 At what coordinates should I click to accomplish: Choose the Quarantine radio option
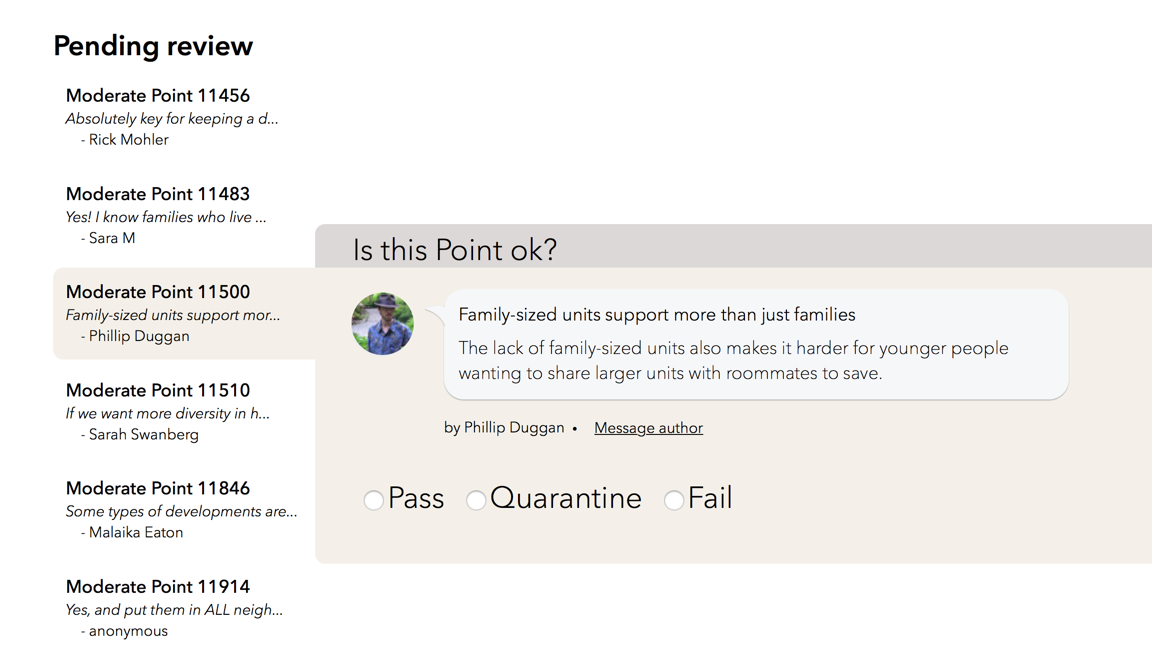476,499
